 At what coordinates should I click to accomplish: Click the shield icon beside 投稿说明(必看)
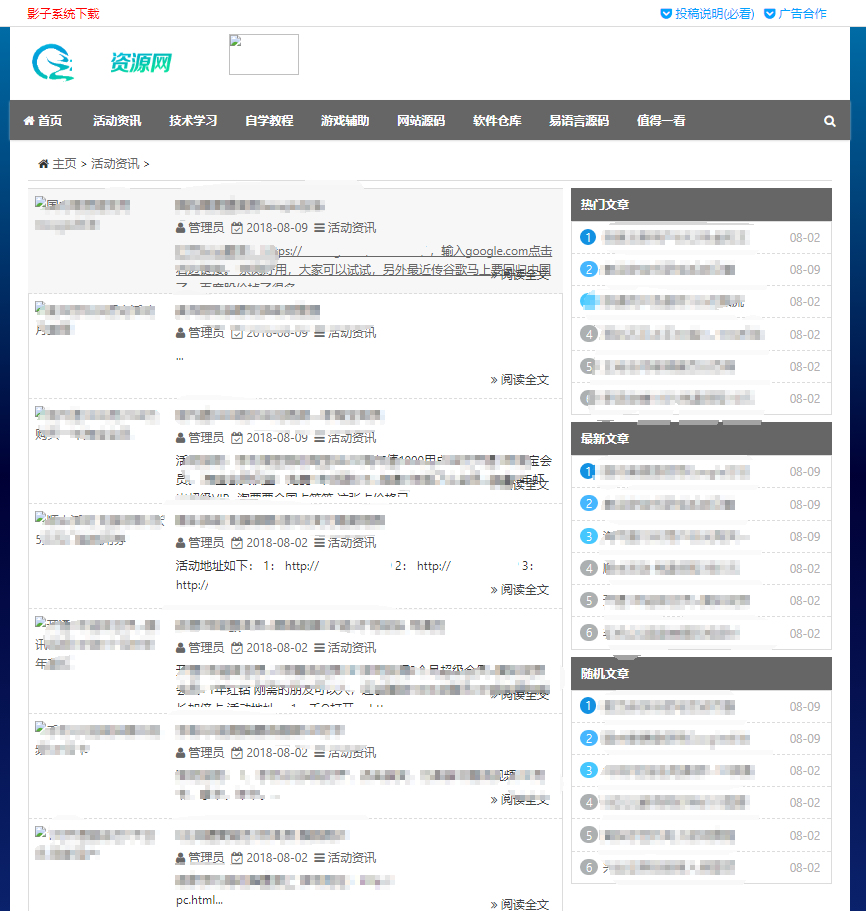click(x=666, y=14)
